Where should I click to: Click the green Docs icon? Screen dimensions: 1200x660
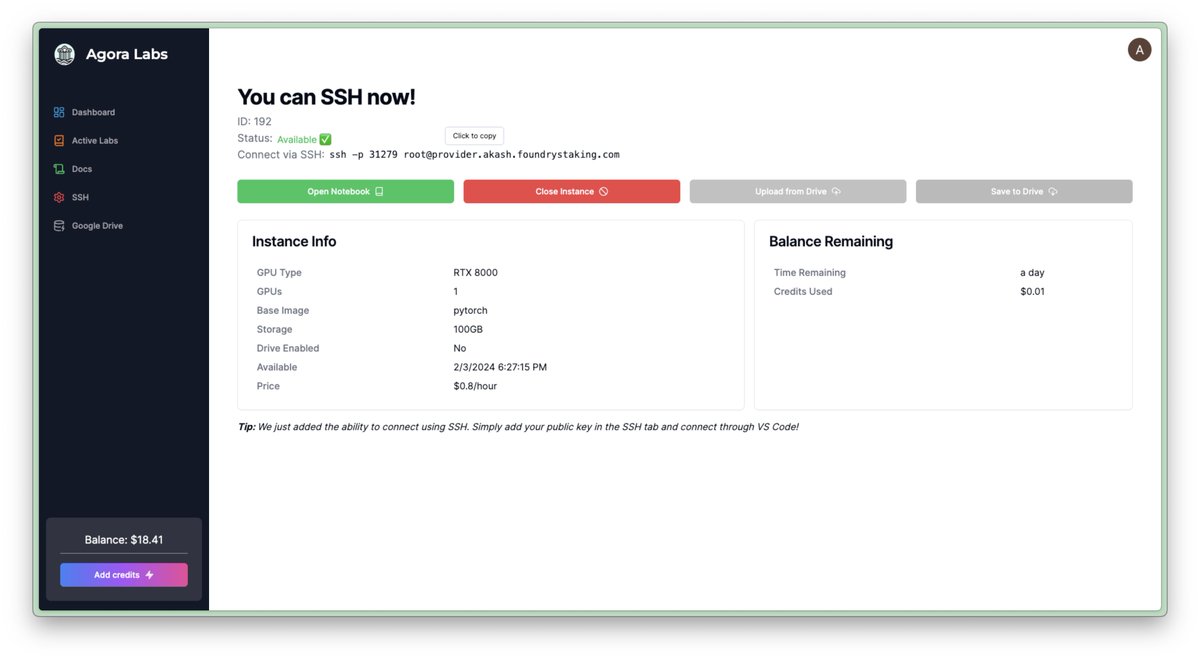coord(58,168)
